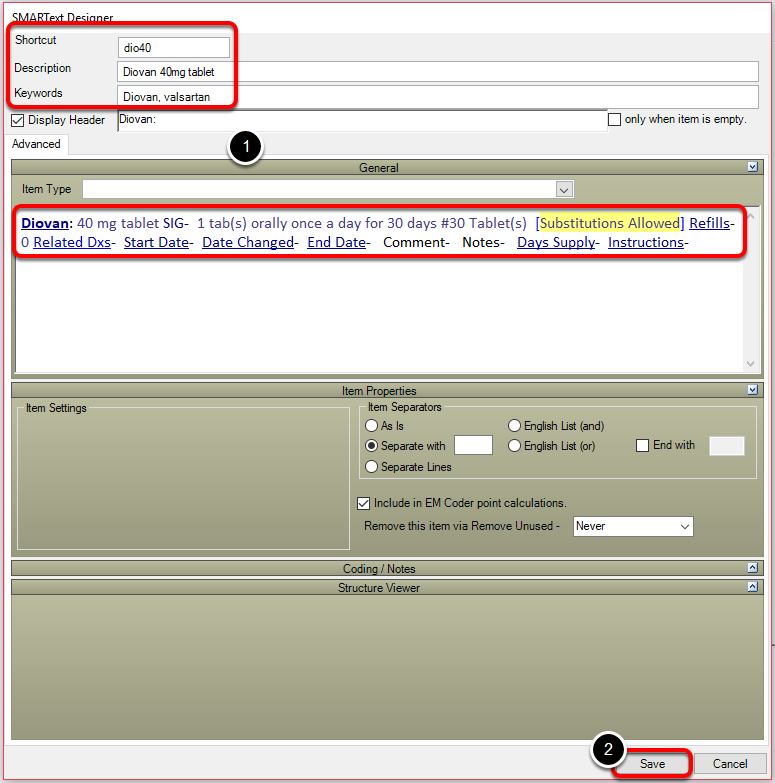
Task: Click the Cancel button
Action: pyautogui.click(x=730, y=764)
